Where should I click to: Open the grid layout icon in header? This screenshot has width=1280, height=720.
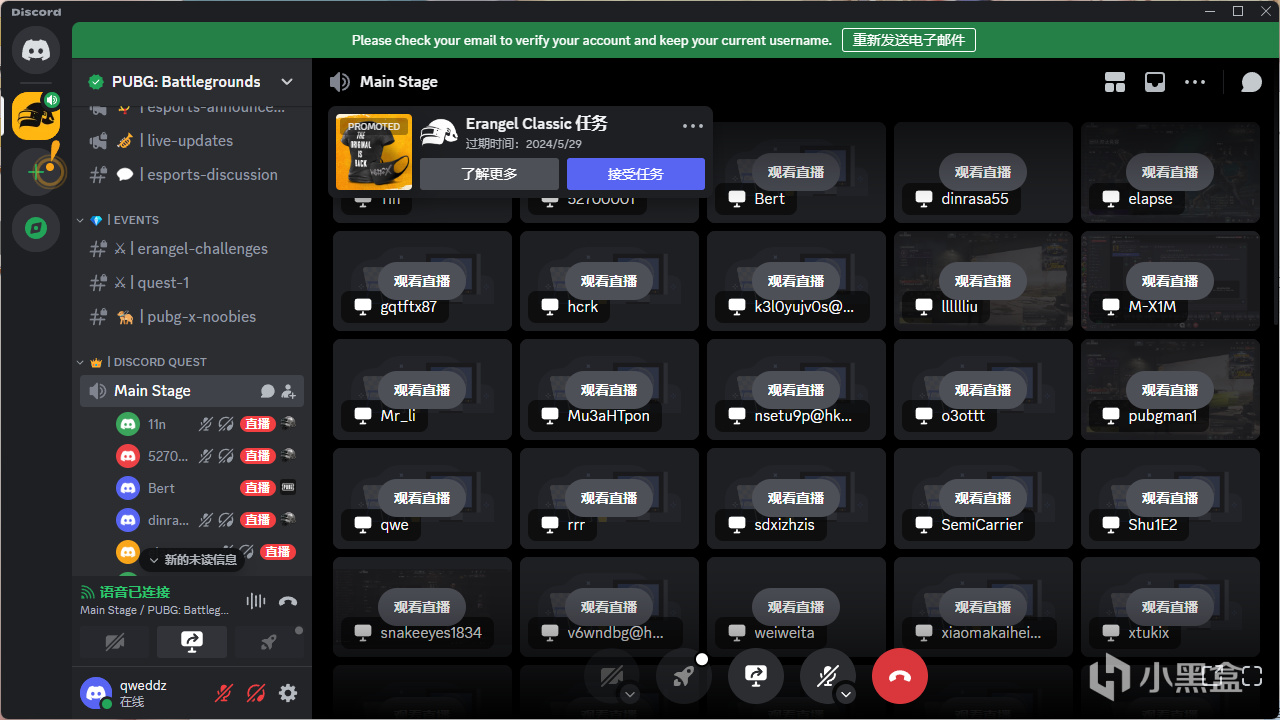(x=1115, y=82)
